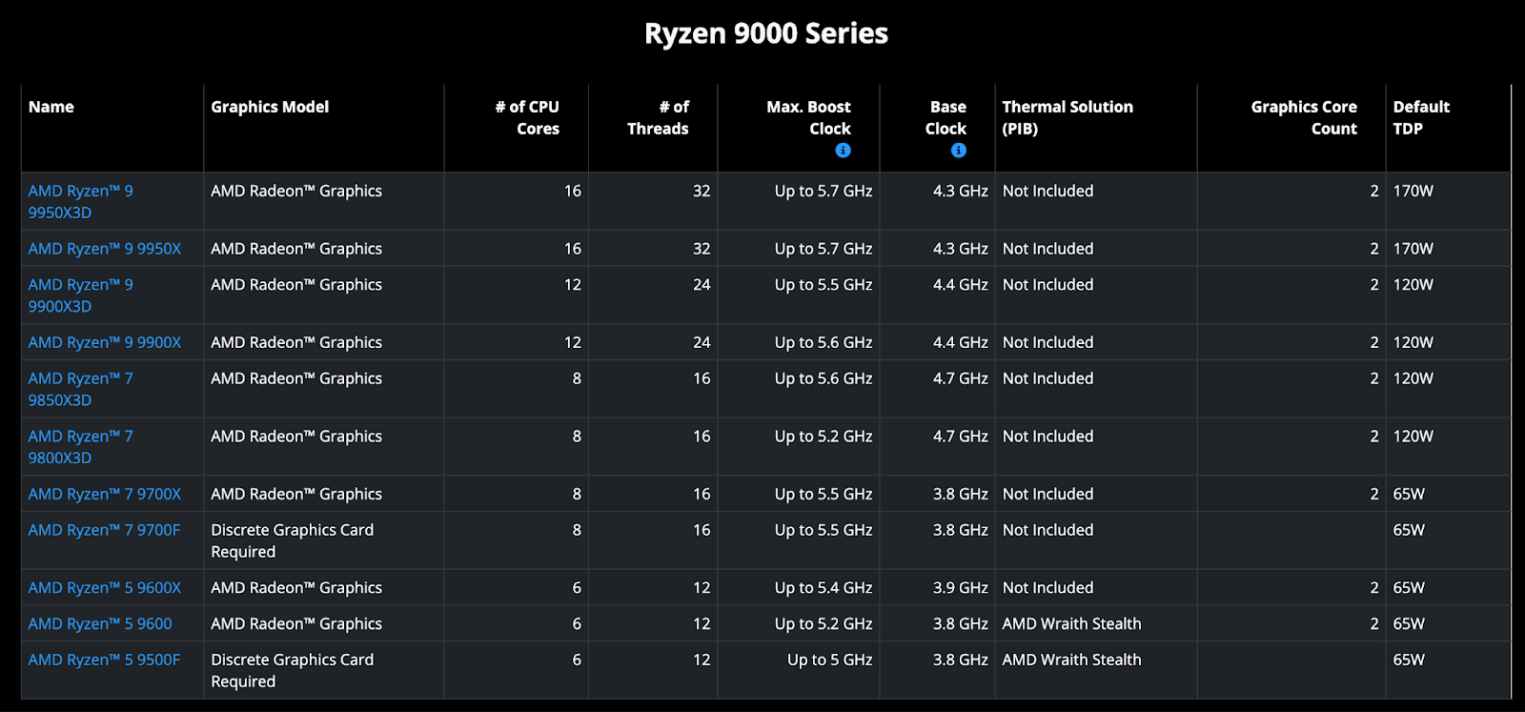Open the AMD Ryzen 7 9800X3D link
The height and width of the screenshot is (712, 1525).
pos(80,447)
